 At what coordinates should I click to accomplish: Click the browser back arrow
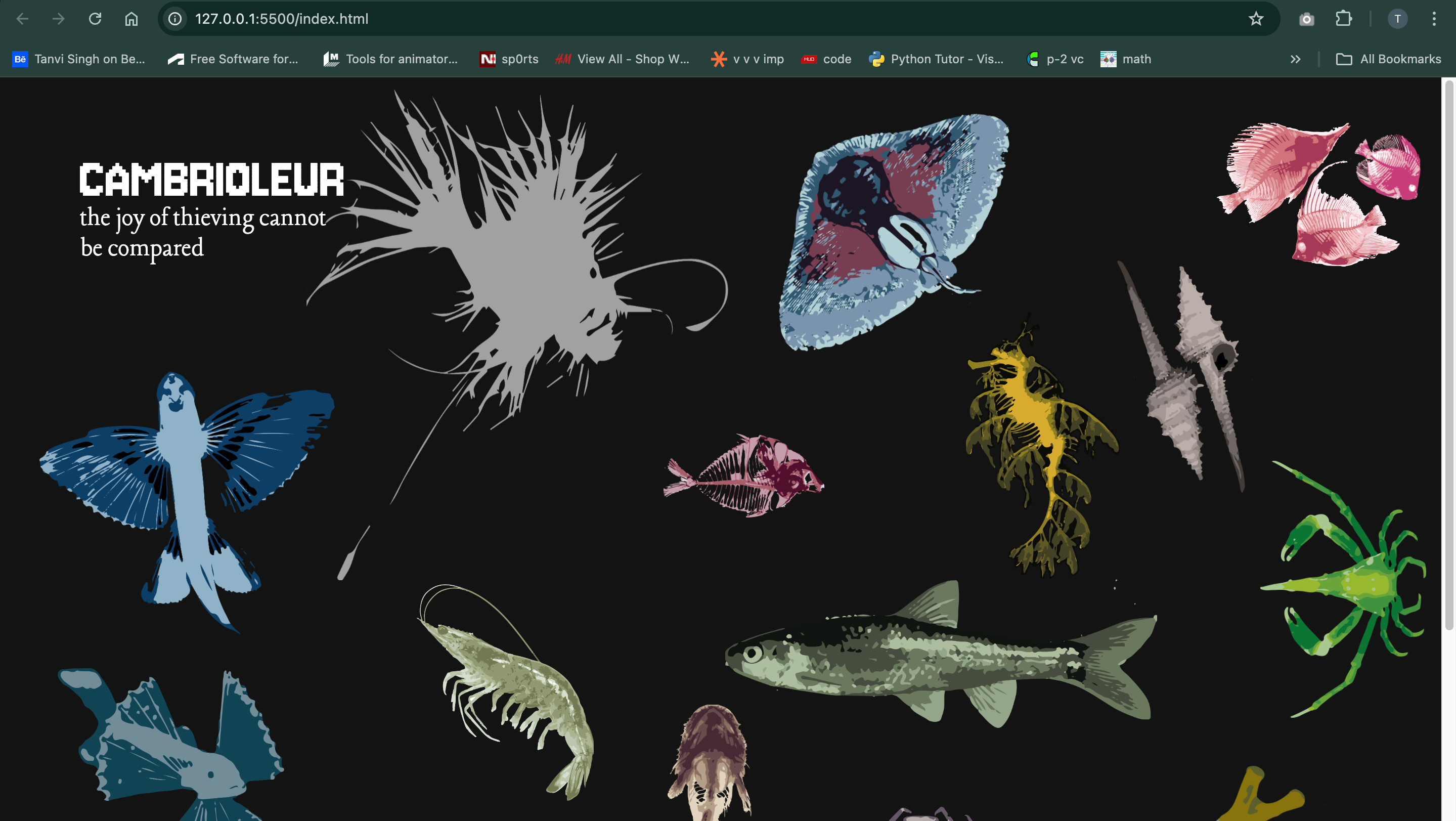(23, 19)
